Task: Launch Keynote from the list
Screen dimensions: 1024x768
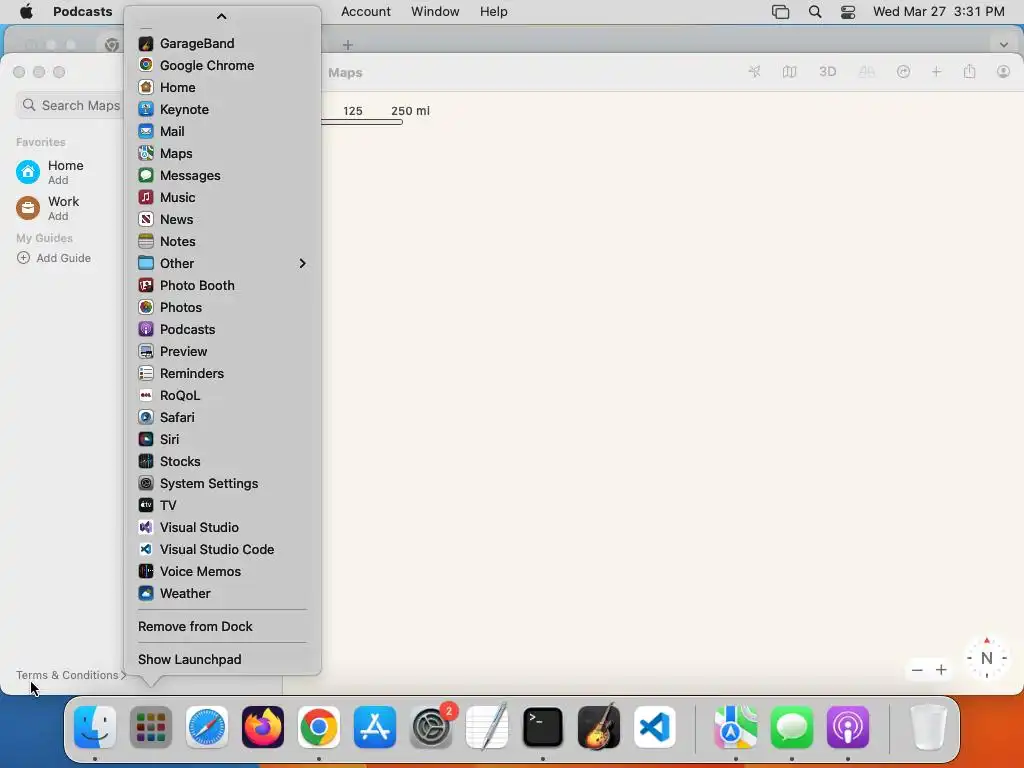Action: tap(222, 109)
